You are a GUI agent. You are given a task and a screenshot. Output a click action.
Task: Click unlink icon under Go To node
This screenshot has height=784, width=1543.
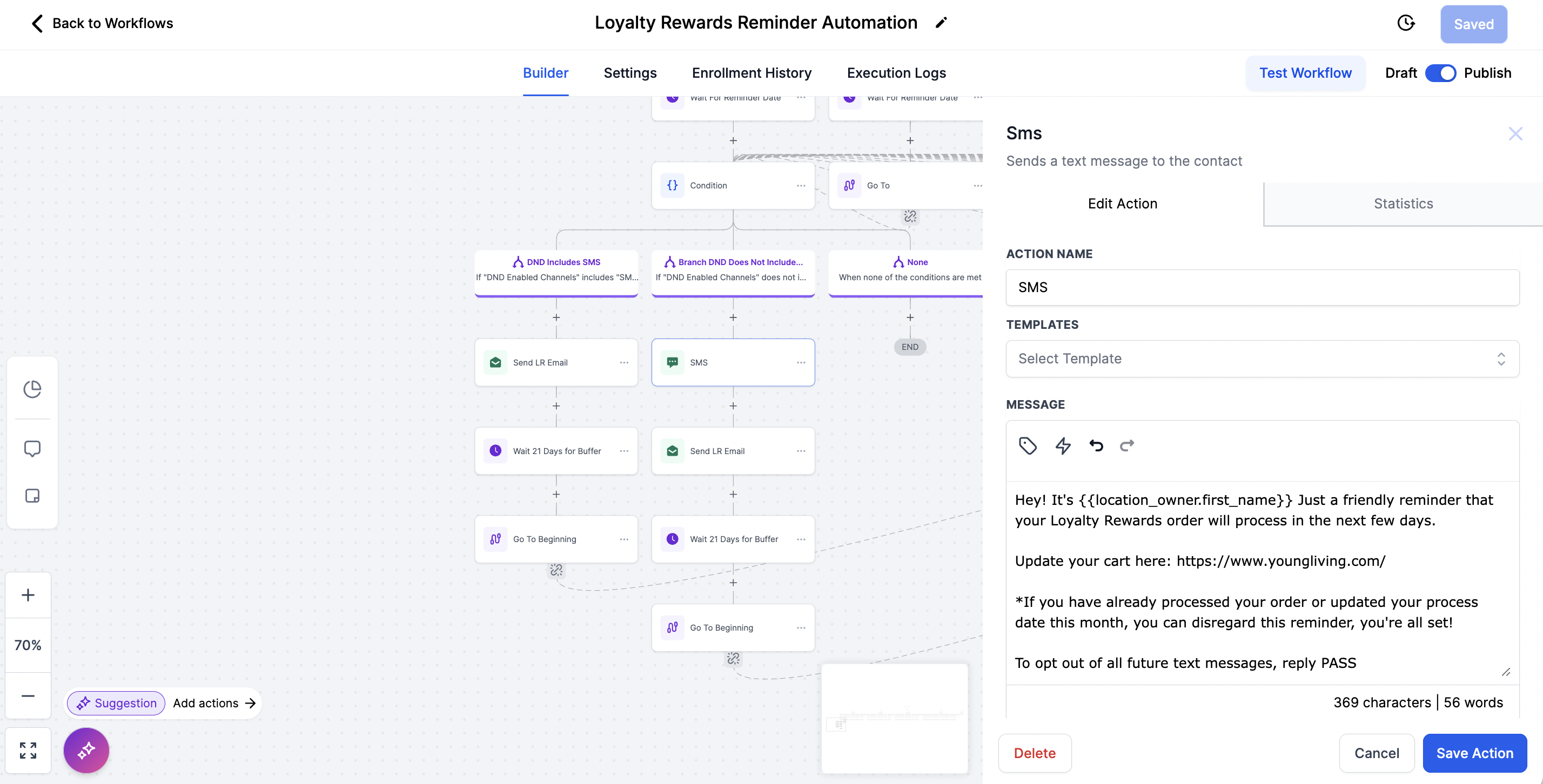point(910,216)
